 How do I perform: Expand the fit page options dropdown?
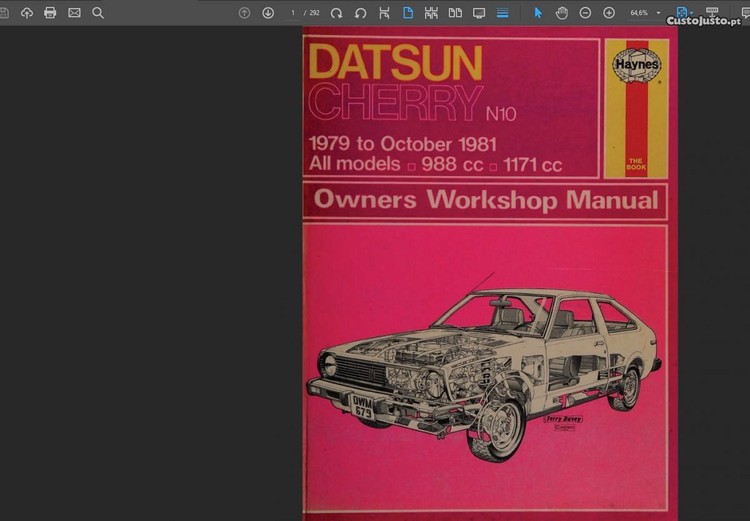[692, 13]
